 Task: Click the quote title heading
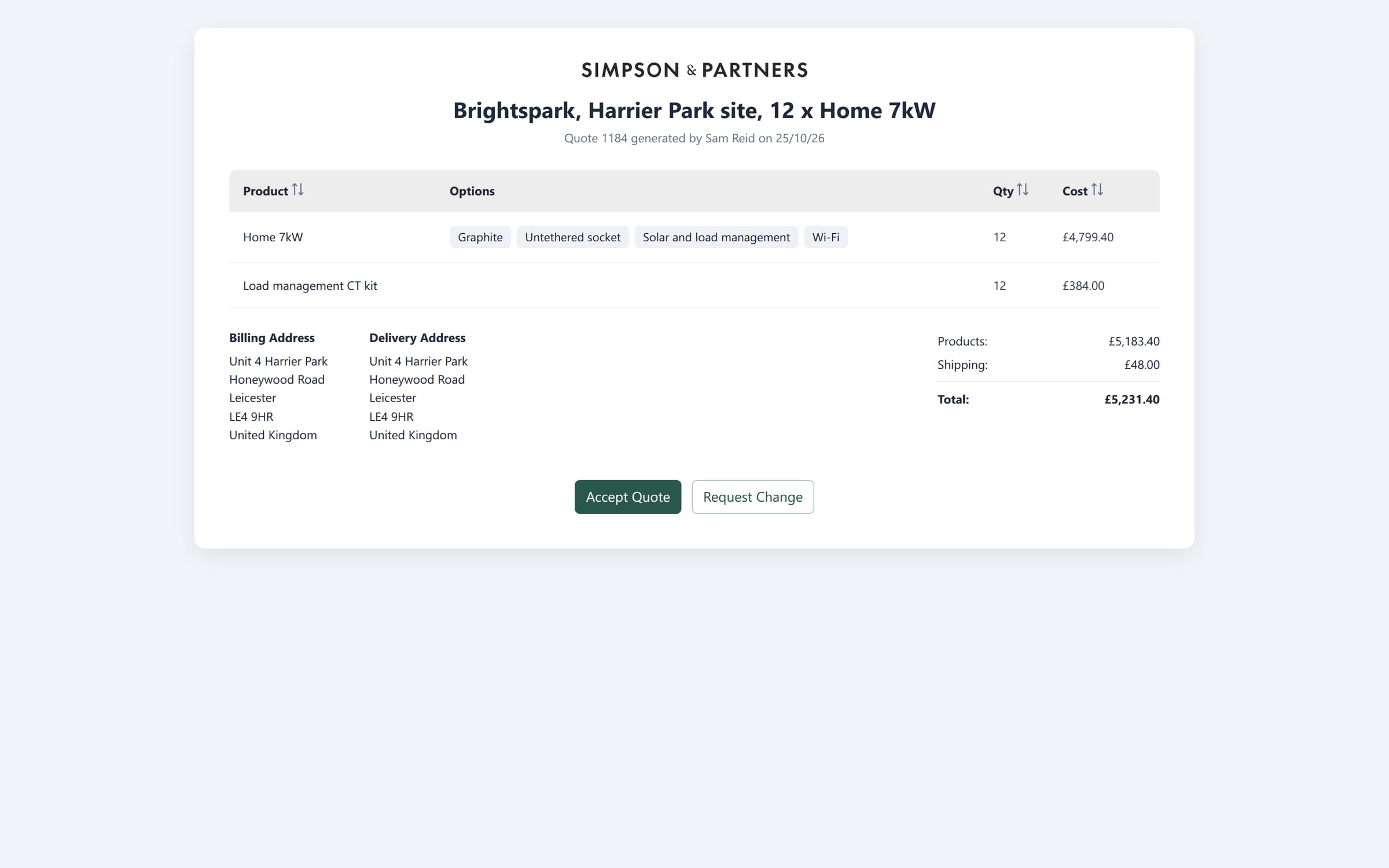(694, 110)
